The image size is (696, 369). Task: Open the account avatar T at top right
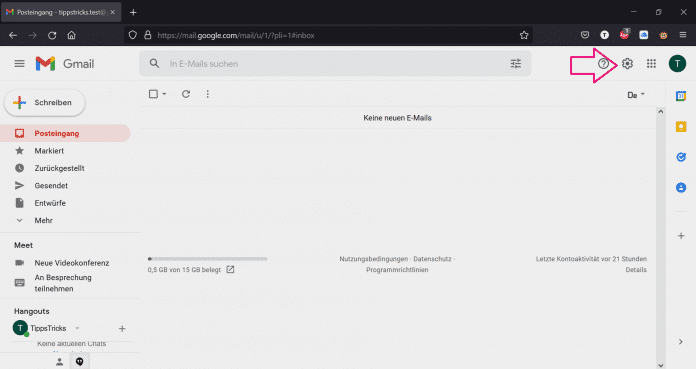coord(677,63)
